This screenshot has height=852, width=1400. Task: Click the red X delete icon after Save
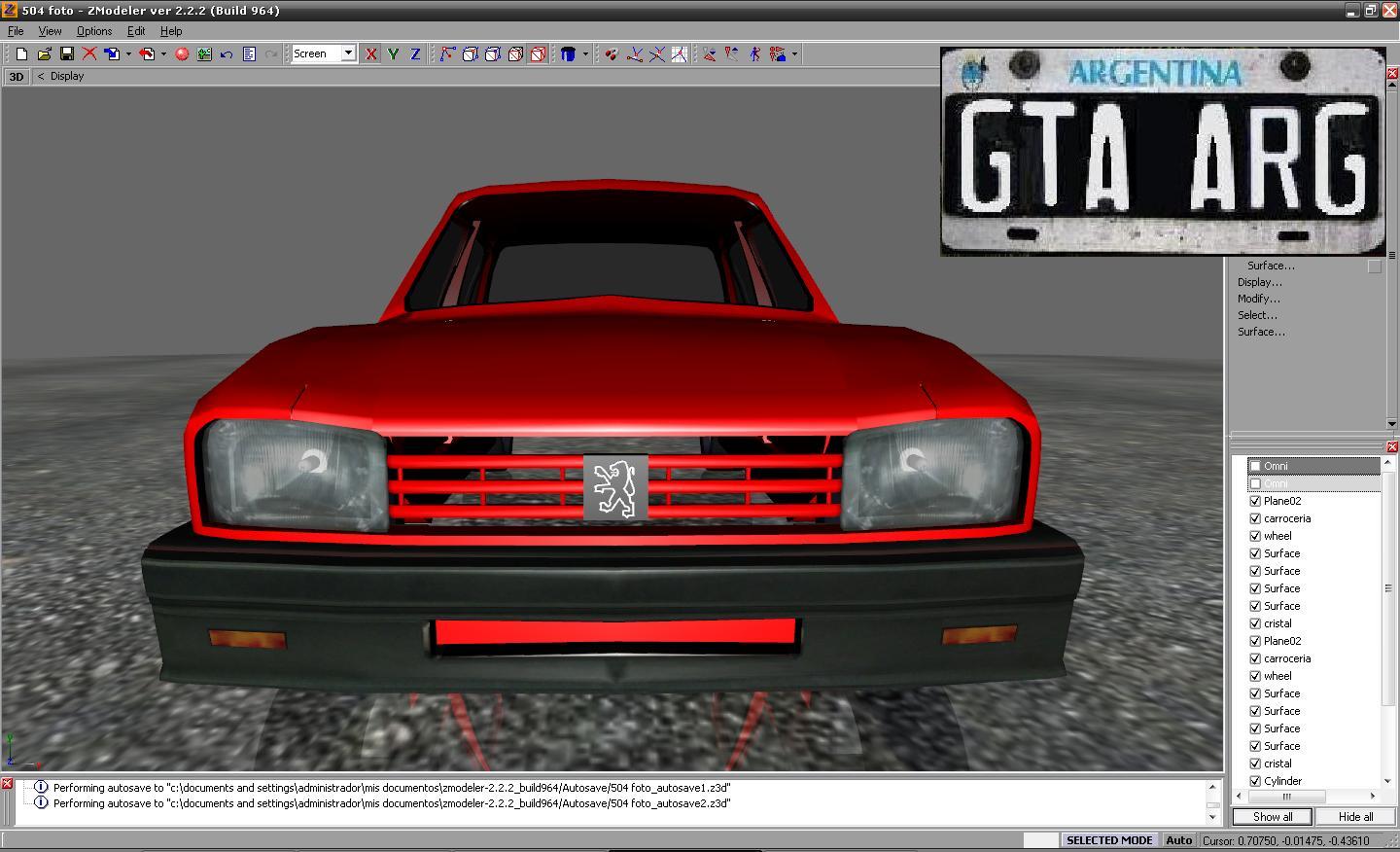pyautogui.click(x=89, y=54)
